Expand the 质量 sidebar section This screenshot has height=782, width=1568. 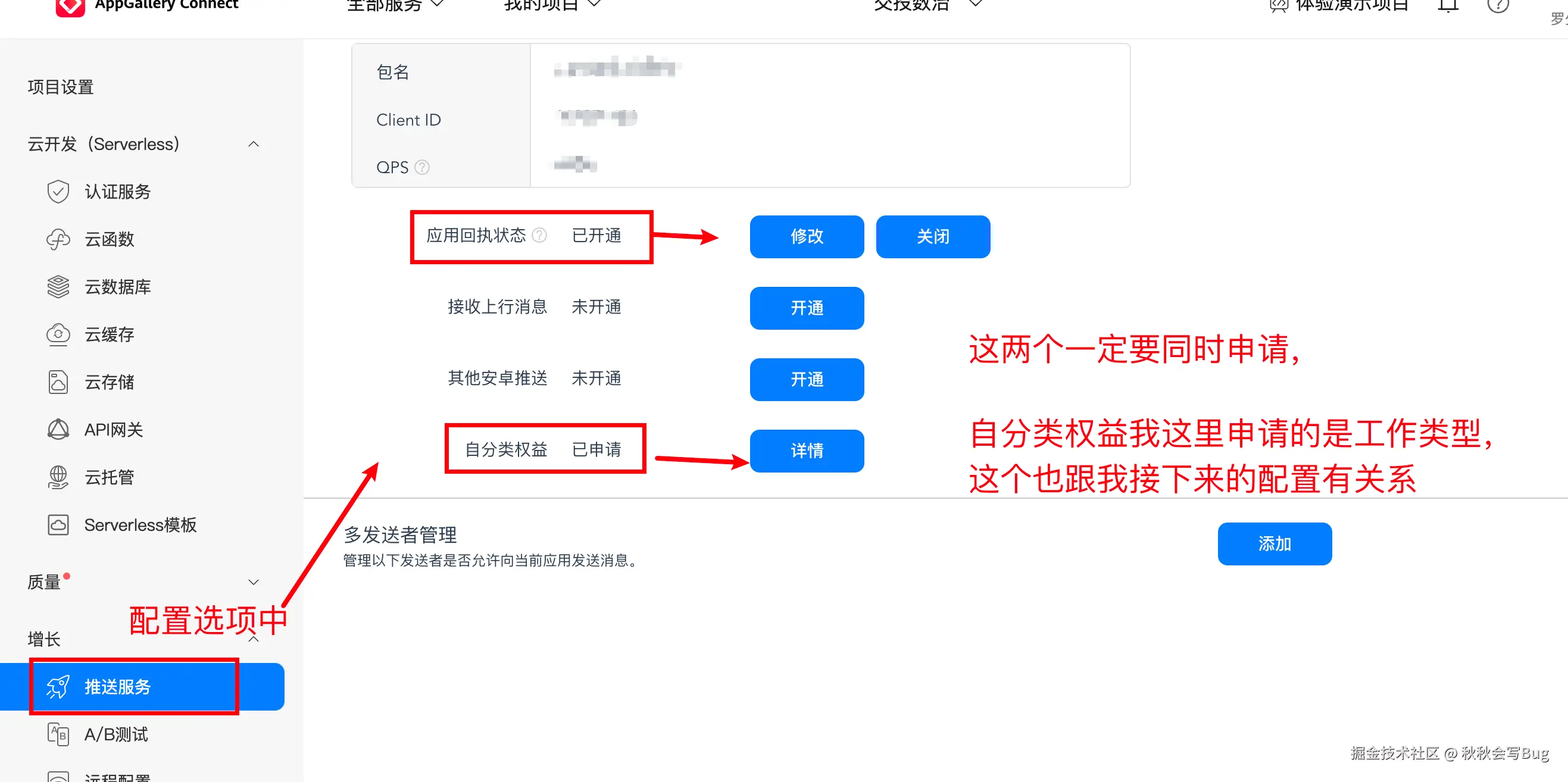(254, 582)
